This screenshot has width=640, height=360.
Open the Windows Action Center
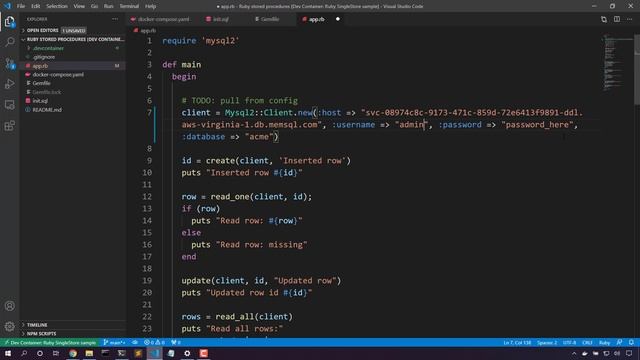[629, 353]
